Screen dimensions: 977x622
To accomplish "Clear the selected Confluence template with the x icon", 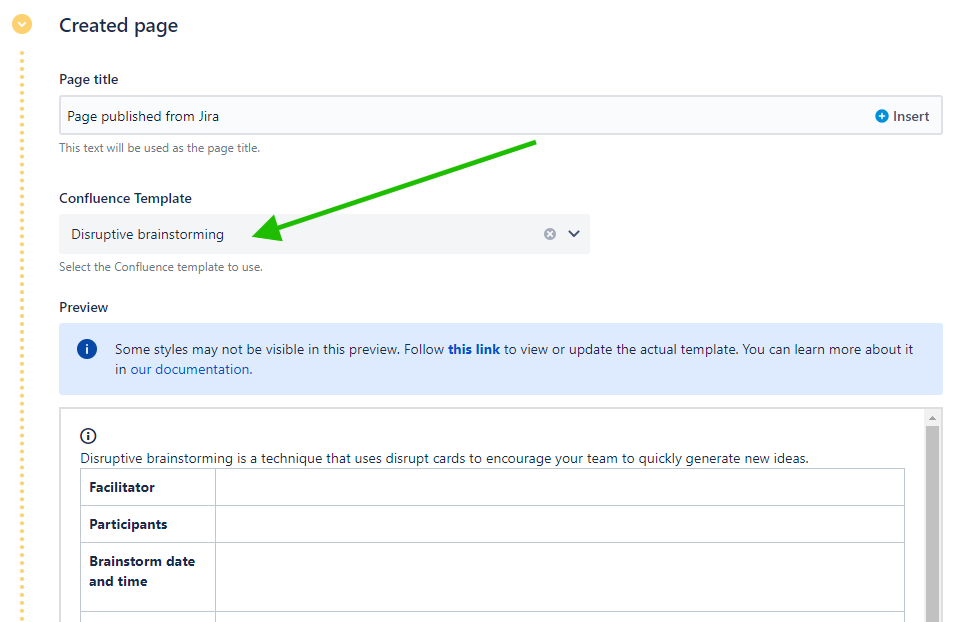I will click(549, 233).
